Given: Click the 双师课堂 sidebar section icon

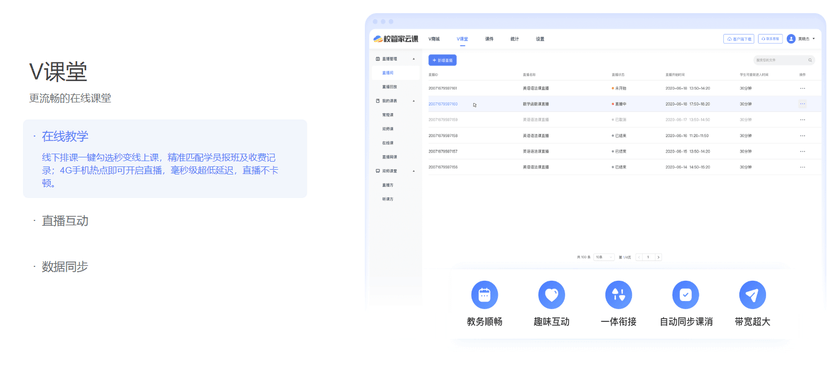Looking at the screenshot, I should [378, 171].
